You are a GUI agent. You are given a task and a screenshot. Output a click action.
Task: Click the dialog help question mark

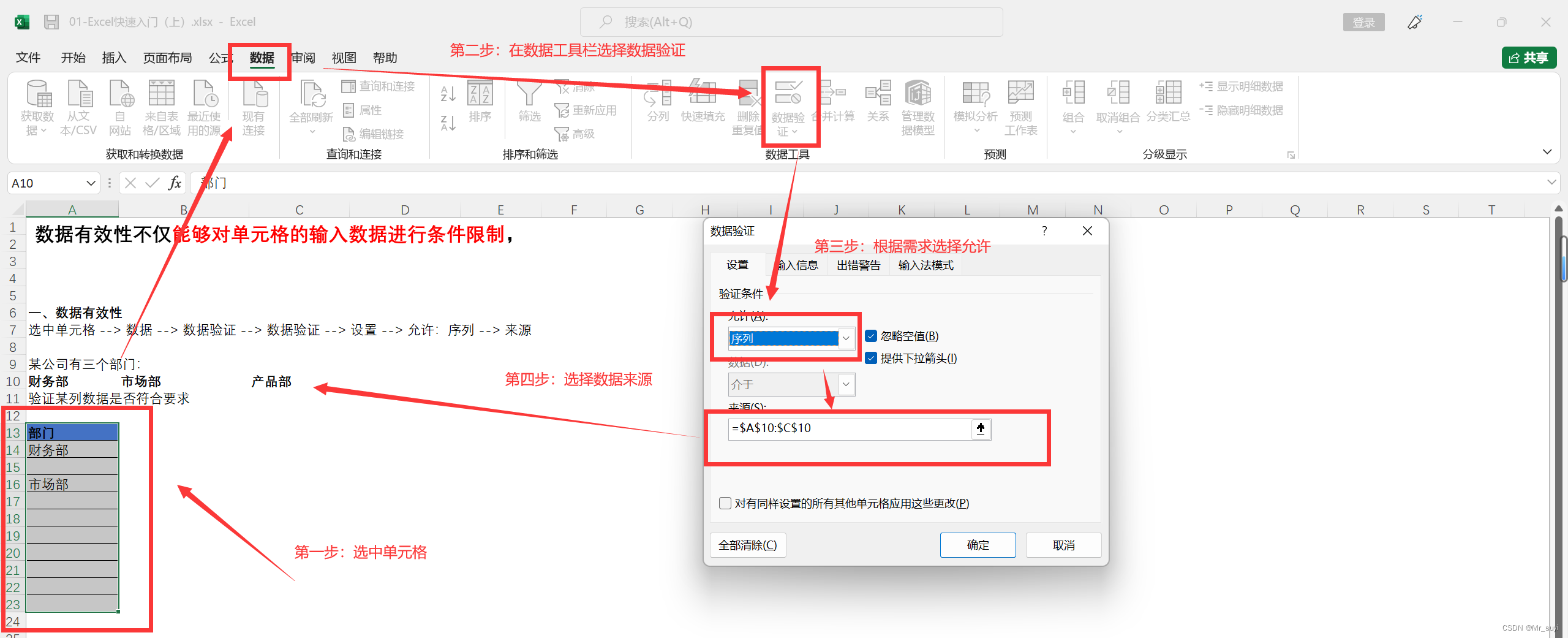pyautogui.click(x=1044, y=231)
